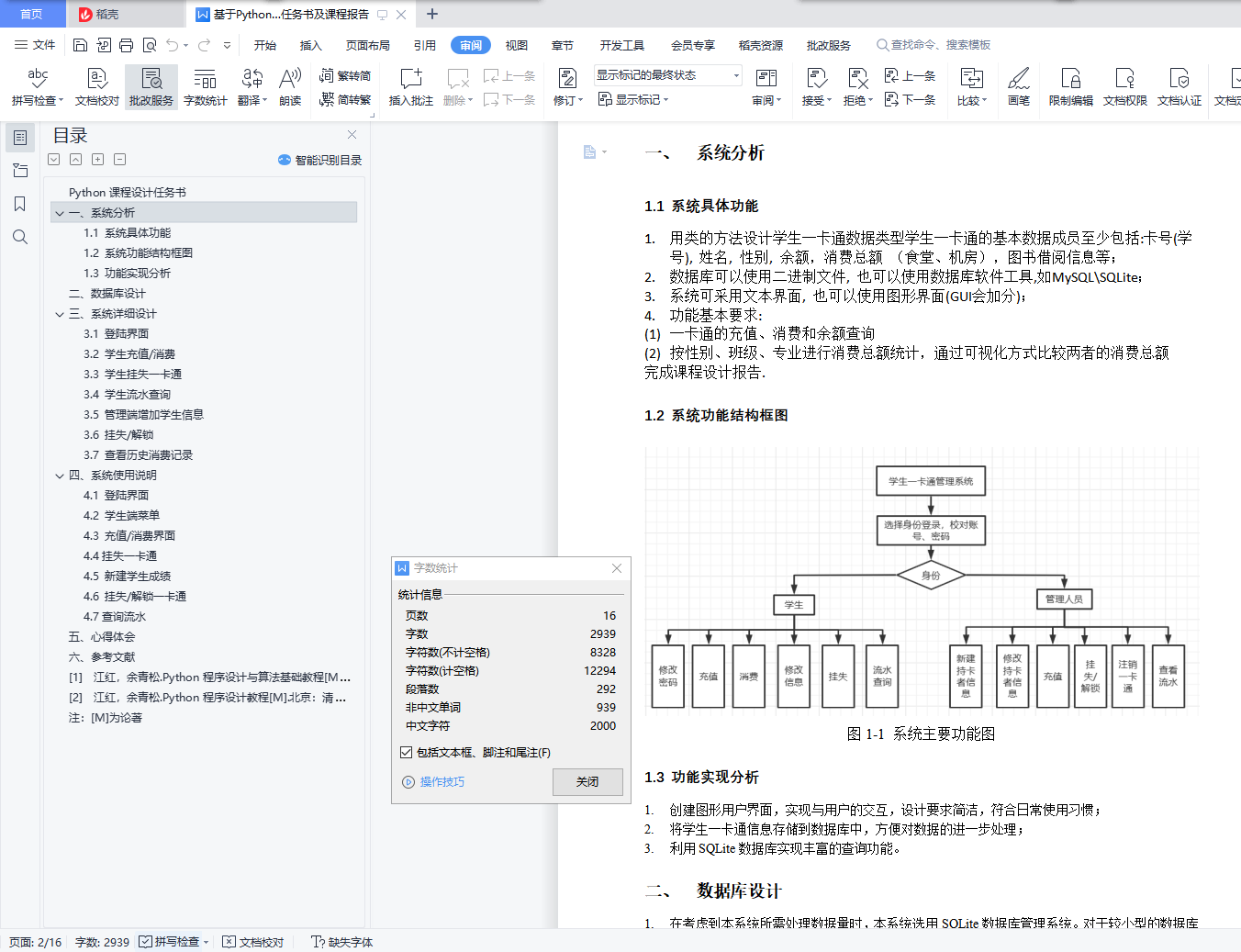Click the Redo arrow icon
Image resolution: width=1241 pixels, height=952 pixels.
(x=204, y=45)
